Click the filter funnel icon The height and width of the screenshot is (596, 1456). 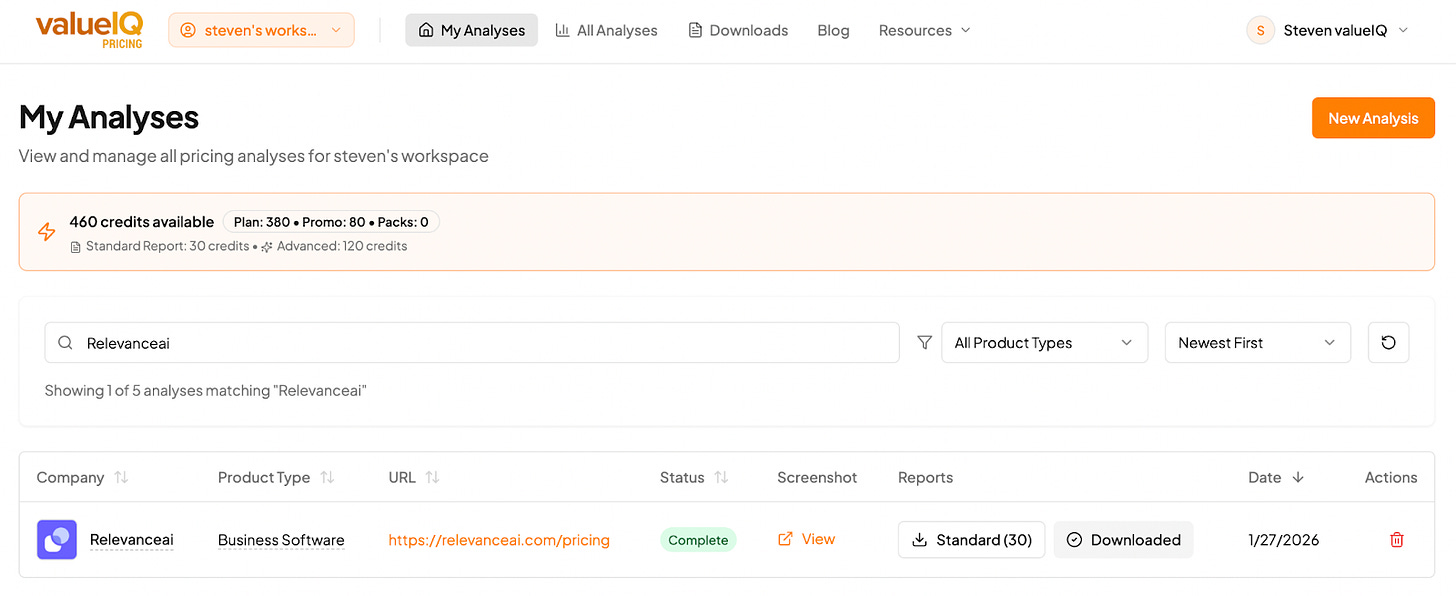point(924,343)
